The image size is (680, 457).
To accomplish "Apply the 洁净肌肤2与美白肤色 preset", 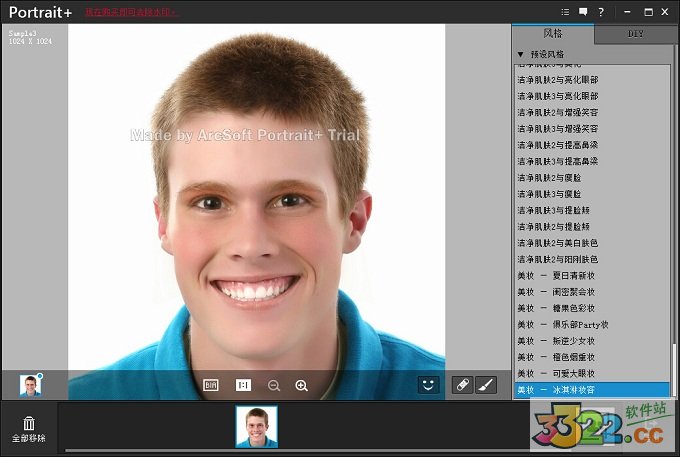I will coord(557,243).
